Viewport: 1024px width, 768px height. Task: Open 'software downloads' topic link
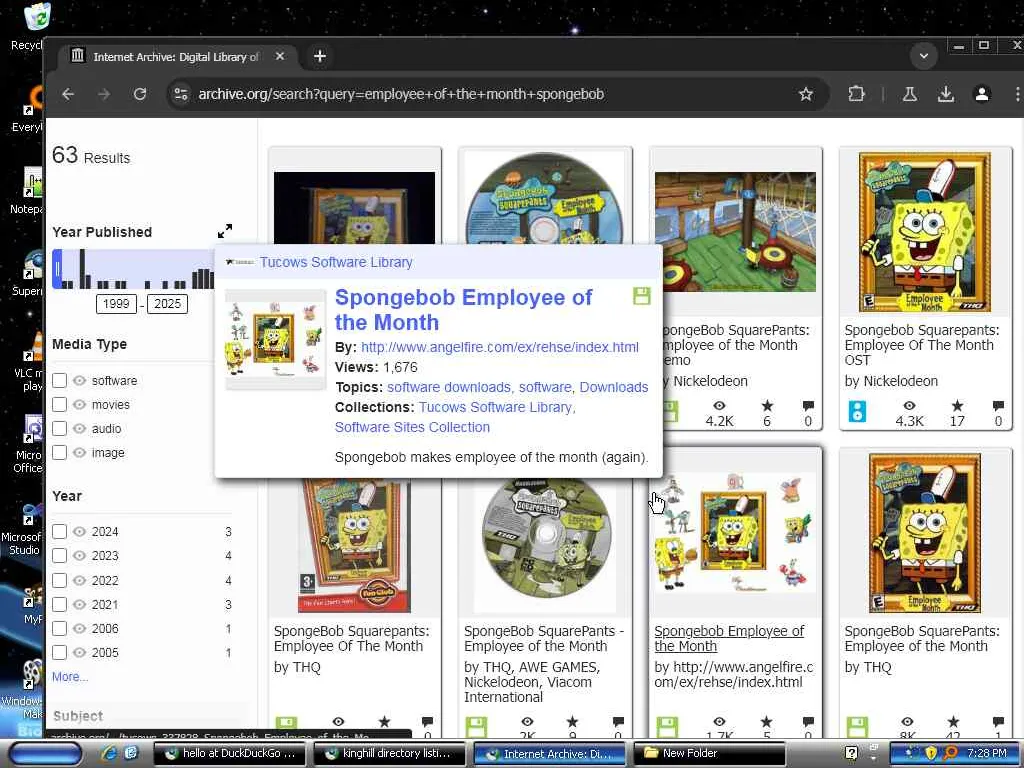pos(450,387)
